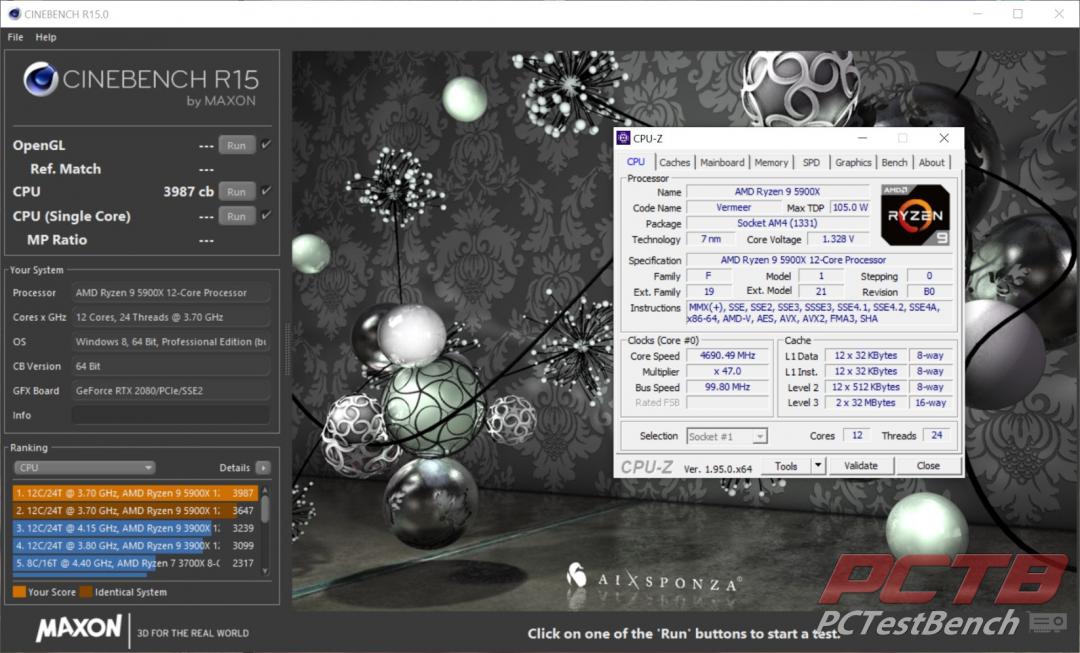1080x653 pixels.
Task: Click the CPU-Z title bar app icon
Action: (x=623, y=138)
